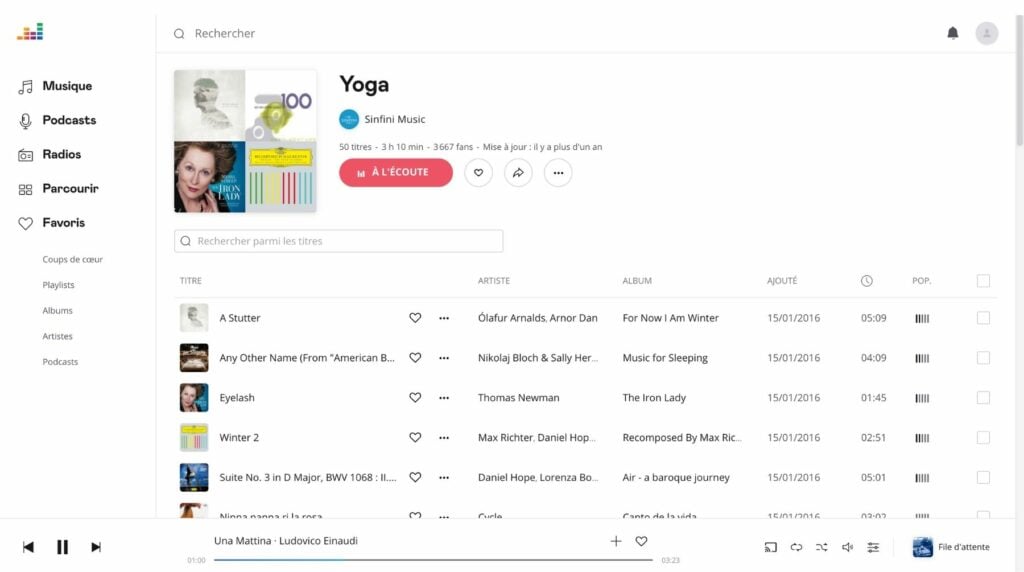Open Yoga playlist more options menu
Image resolution: width=1024 pixels, height=572 pixels.
(558, 172)
